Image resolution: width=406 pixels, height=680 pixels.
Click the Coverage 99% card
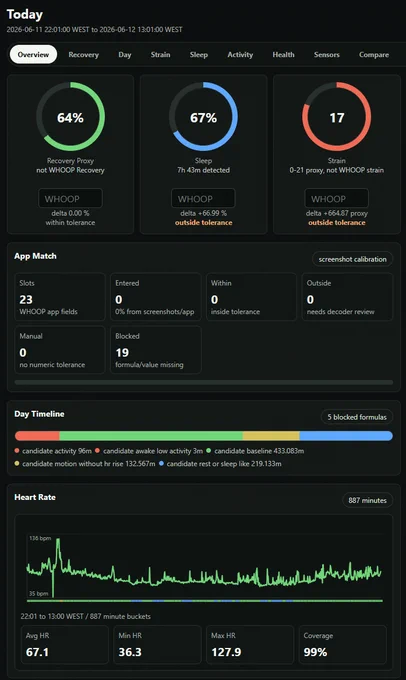click(x=343, y=644)
